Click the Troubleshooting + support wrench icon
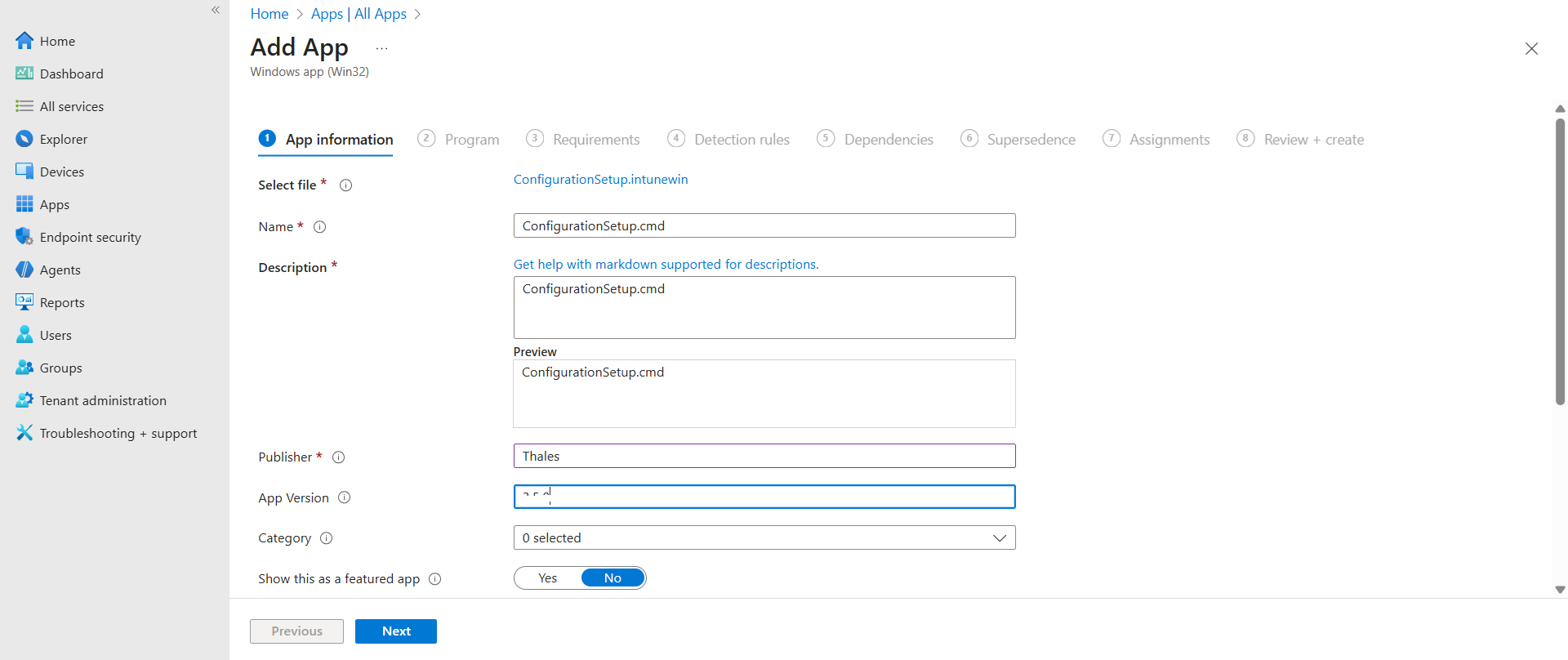This screenshot has height=660, width=1568. (24, 433)
